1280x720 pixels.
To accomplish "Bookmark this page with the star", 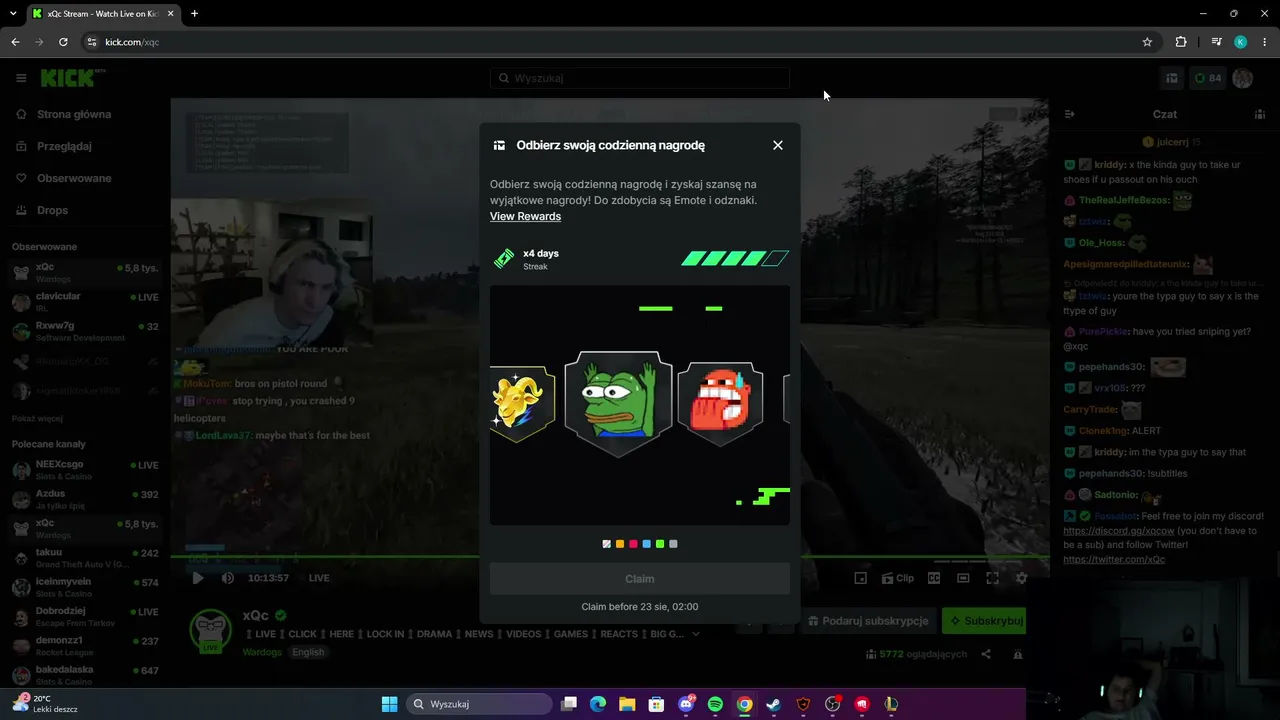I will (1147, 42).
